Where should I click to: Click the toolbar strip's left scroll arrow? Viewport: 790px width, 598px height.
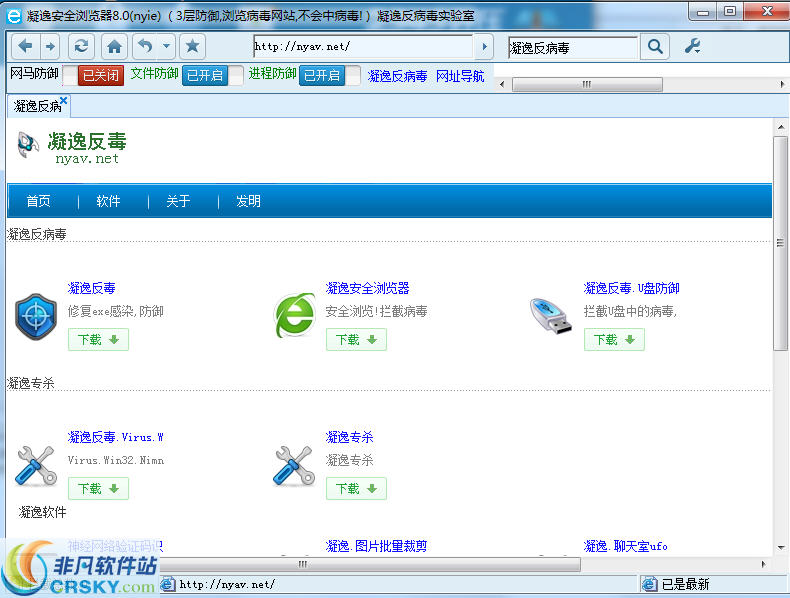tap(502, 85)
